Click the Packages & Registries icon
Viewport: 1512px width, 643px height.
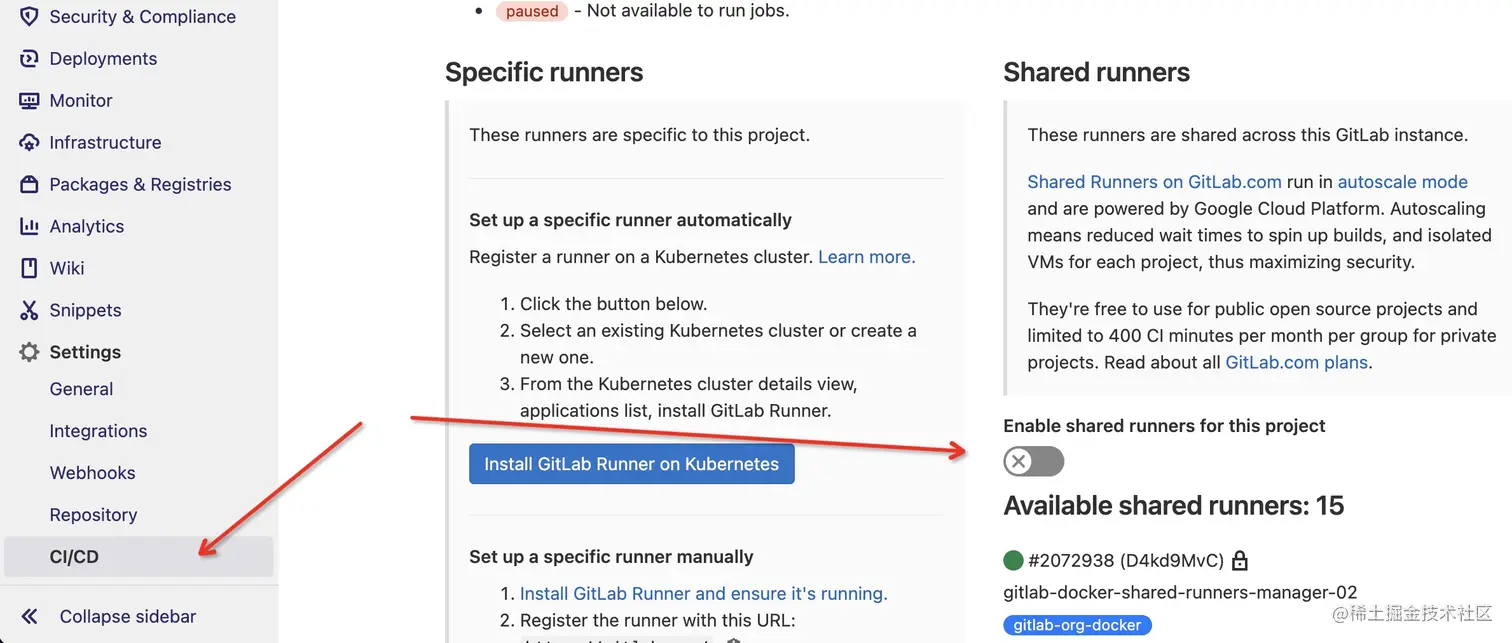(29, 185)
